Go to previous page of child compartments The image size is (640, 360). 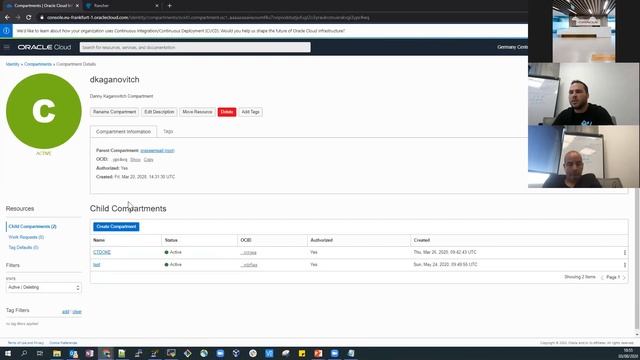point(602,278)
